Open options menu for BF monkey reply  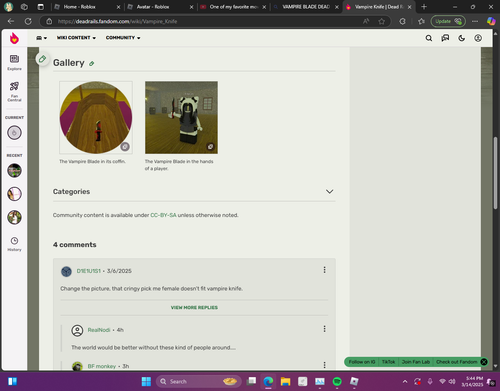click(324, 365)
